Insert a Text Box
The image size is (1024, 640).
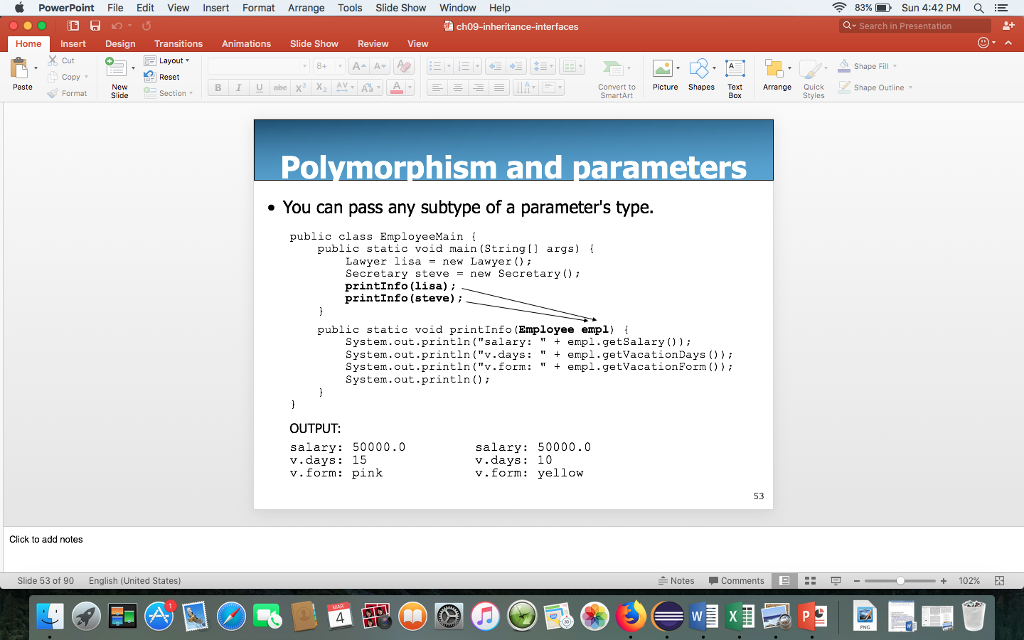click(735, 77)
